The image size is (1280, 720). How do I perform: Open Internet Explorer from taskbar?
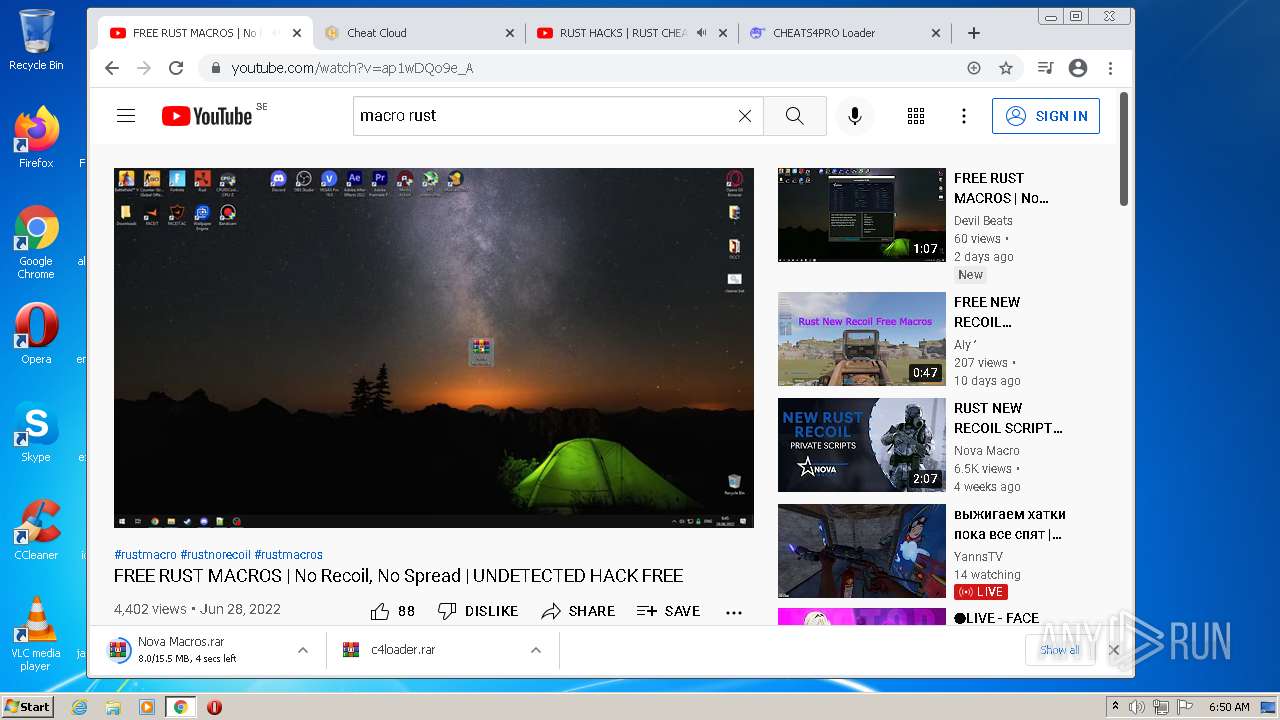tap(80, 707)
